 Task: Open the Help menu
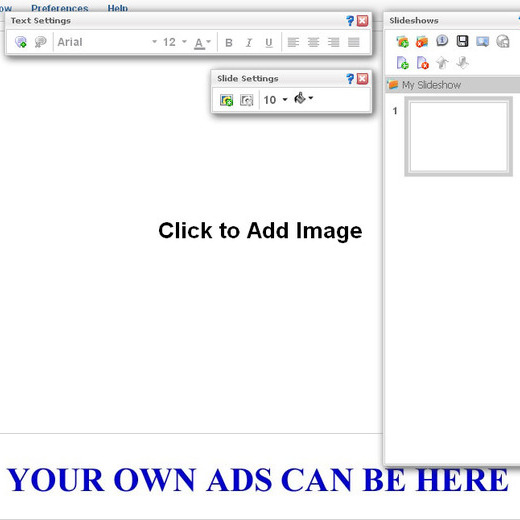(x=118, y=8)
